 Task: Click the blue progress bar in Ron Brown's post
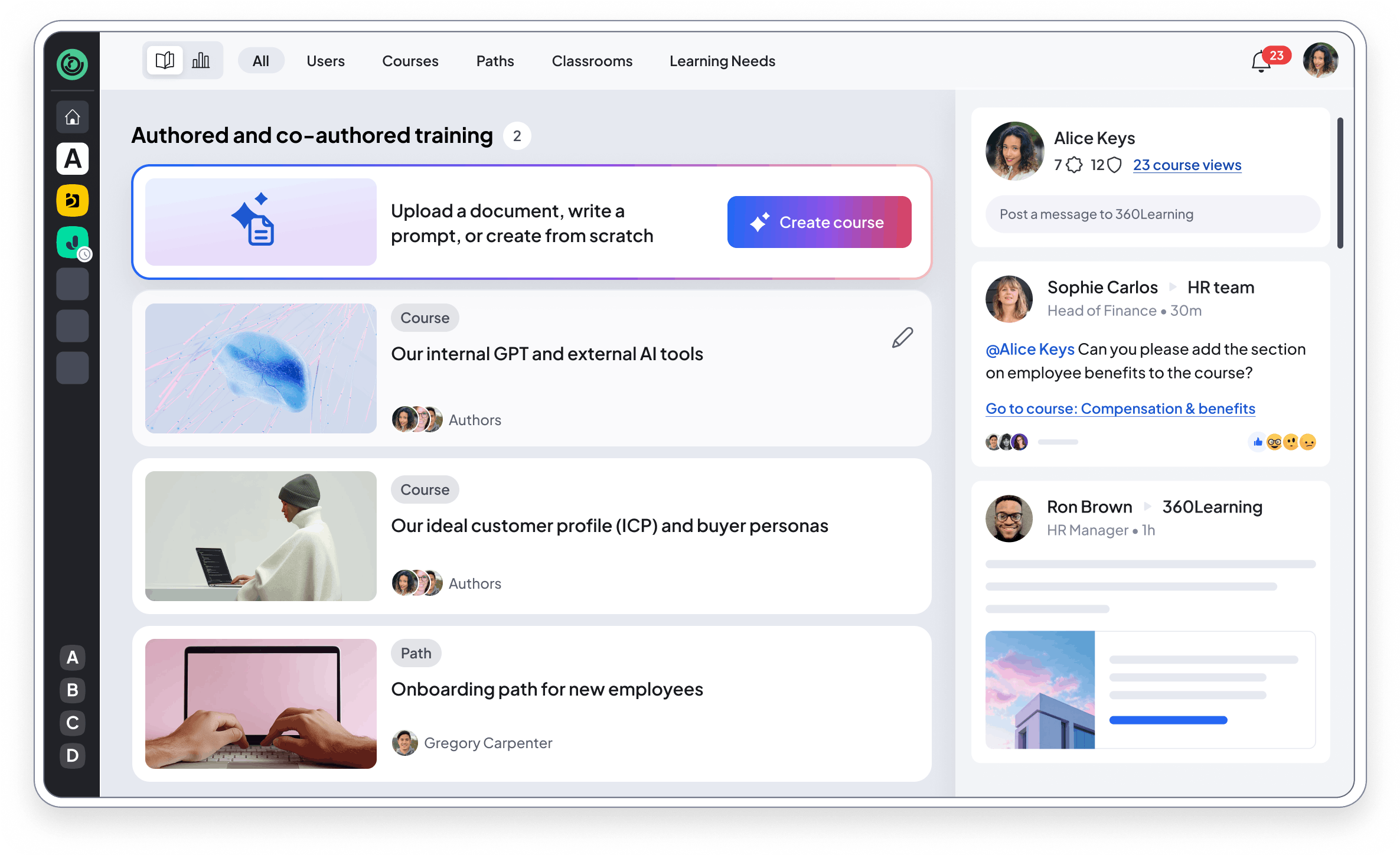pyautogui.click(x=1168, y=720)
